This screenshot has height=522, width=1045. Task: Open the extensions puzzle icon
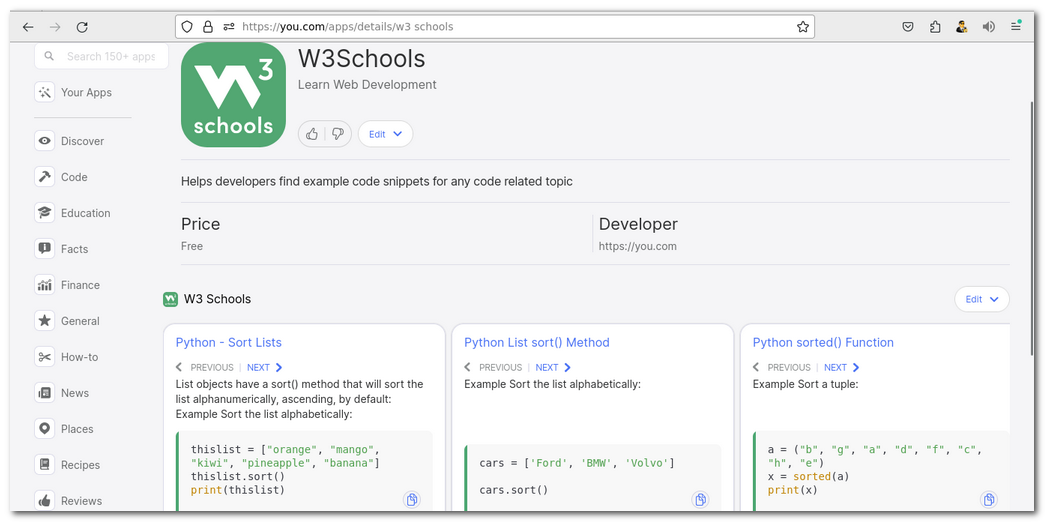coord(935,27)
